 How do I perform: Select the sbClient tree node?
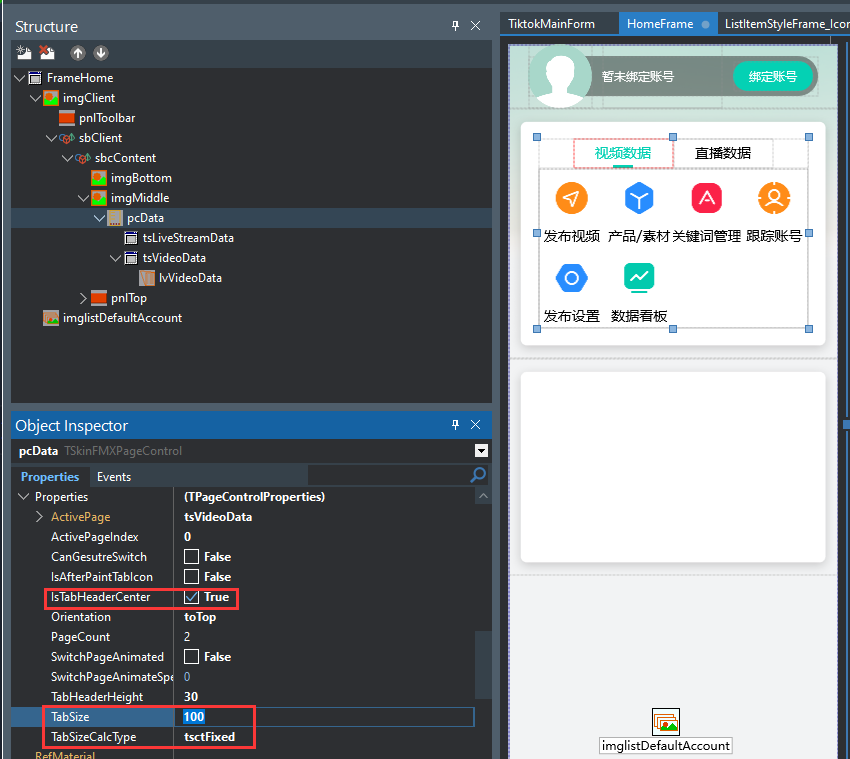100,138
